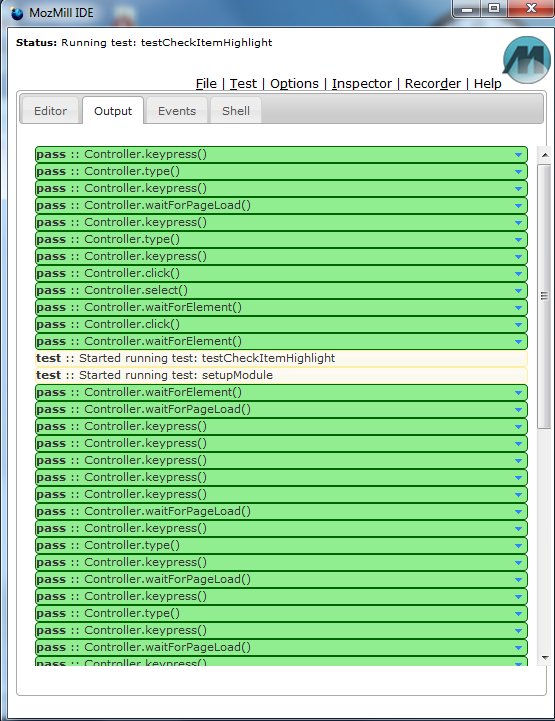The image size is (555, 721).
Task: Expand click() row between the two waitForElement() rows
Action: pyautogui.click(x=518, y=325)
